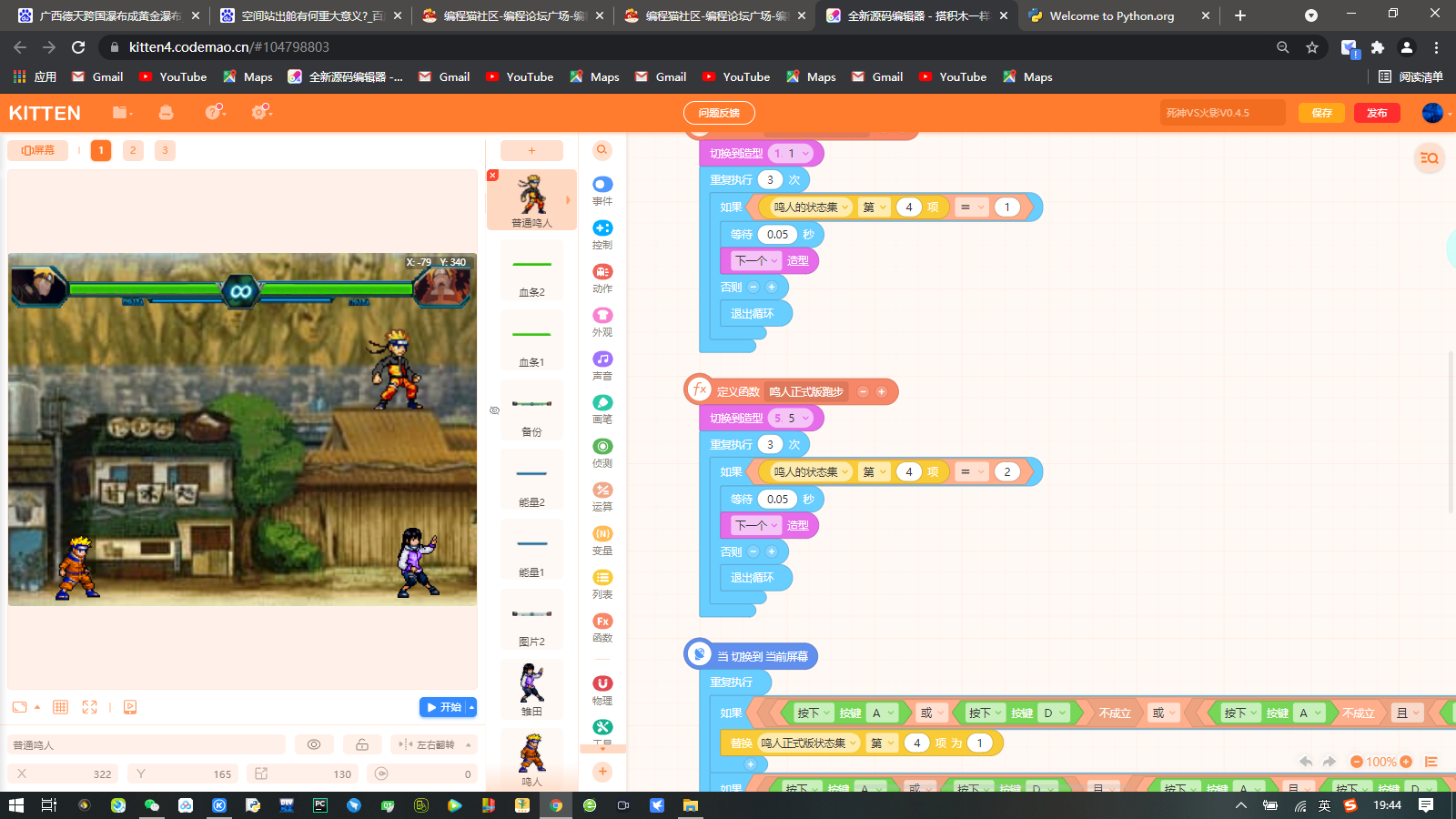
Task: Open the 函数 (Functions) block category
Action: [x=602, y=628]
